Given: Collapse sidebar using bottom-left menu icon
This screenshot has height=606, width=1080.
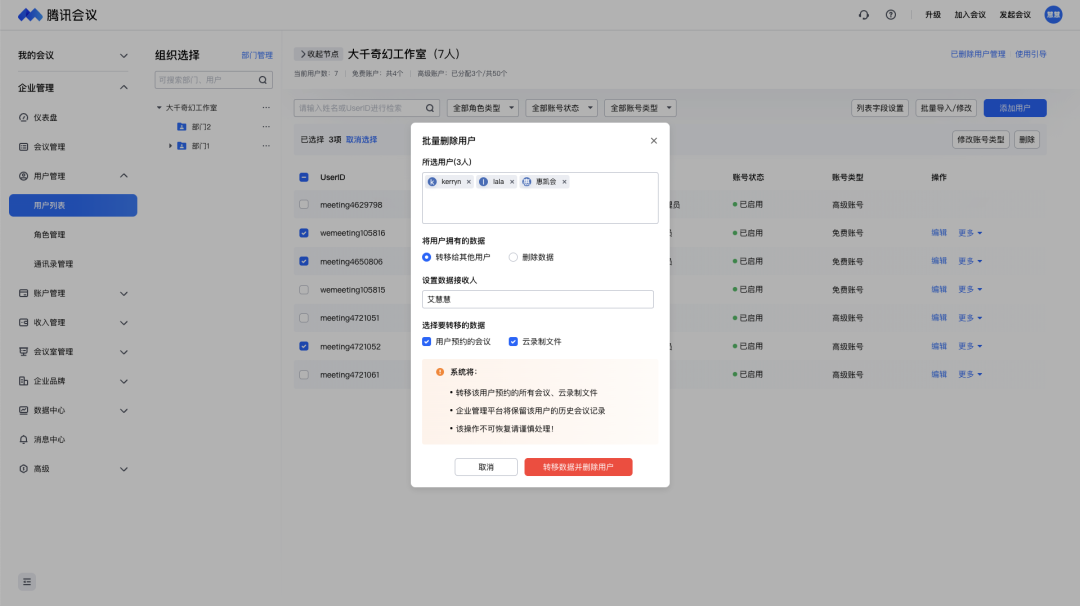Looking at the screenshot, I should [x=27, y=581].
